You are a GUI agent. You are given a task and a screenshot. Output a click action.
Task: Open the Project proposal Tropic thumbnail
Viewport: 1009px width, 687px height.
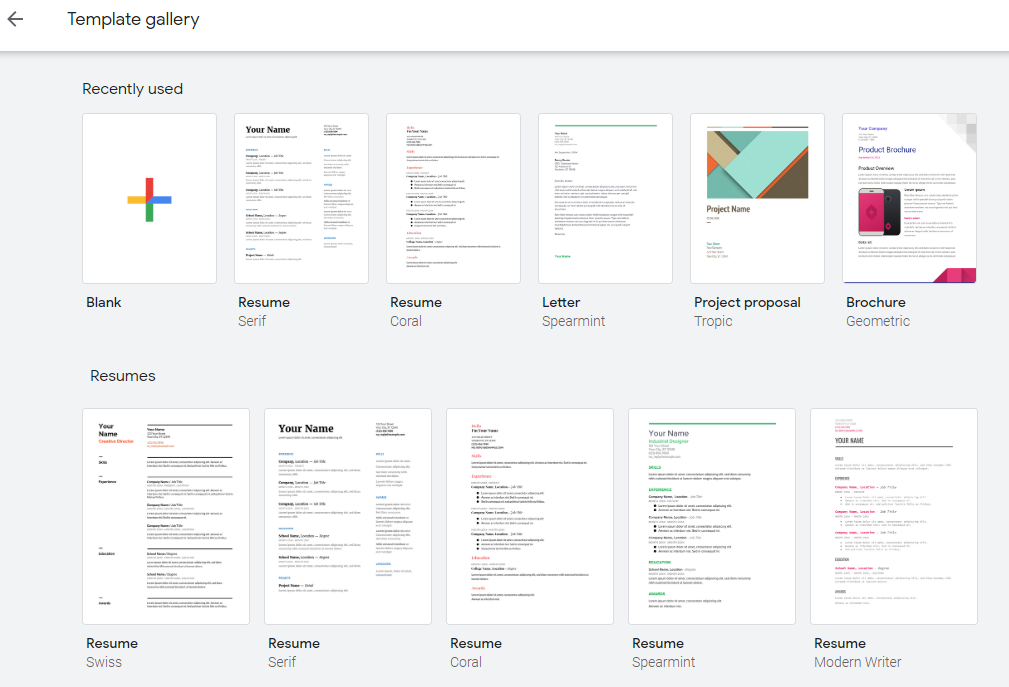(x=757, y=199)
